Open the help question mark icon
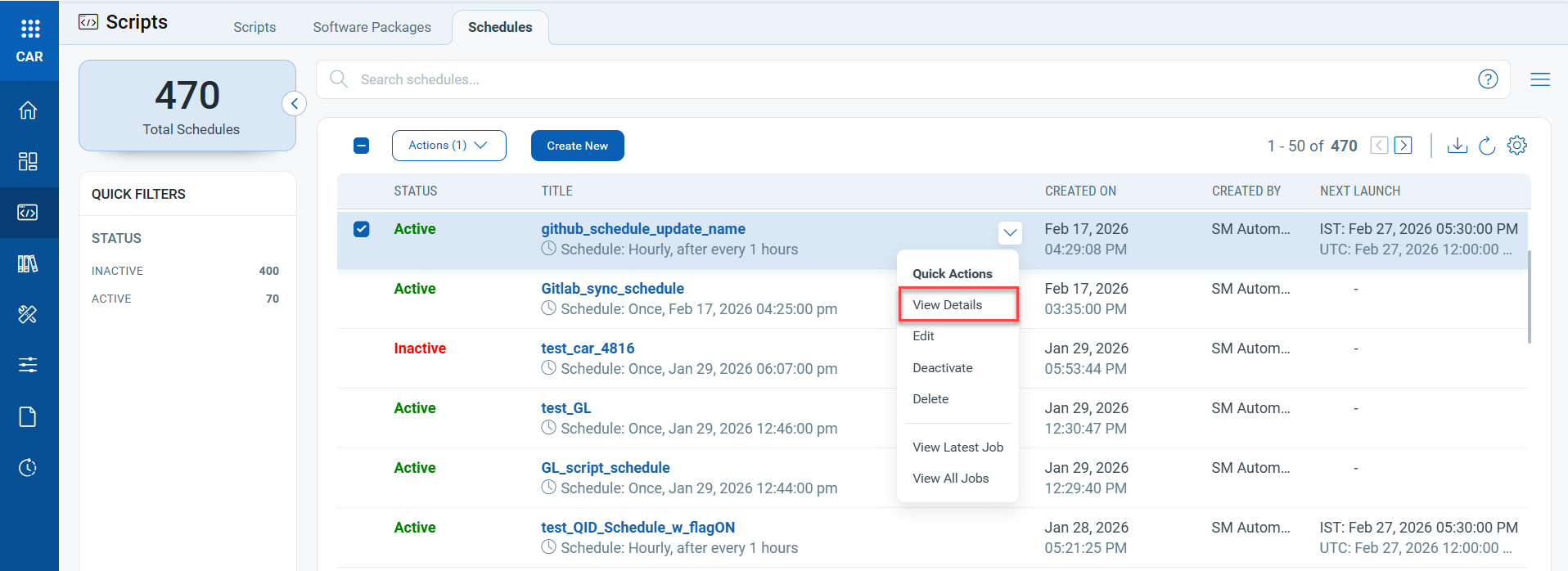The width and height of the screenshot is (1568, 571). (x=1487, y=79)
